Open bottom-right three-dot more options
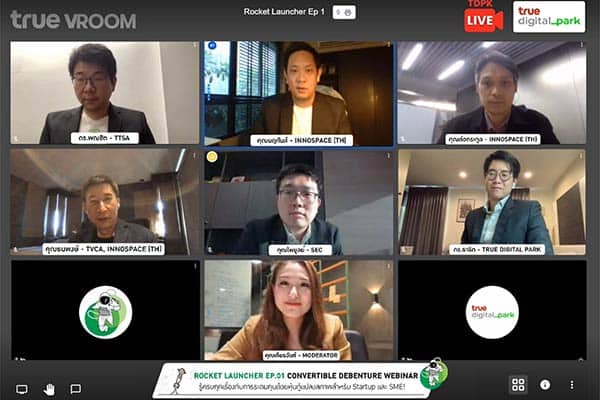 pyautogui.click(x=572, y=384)
